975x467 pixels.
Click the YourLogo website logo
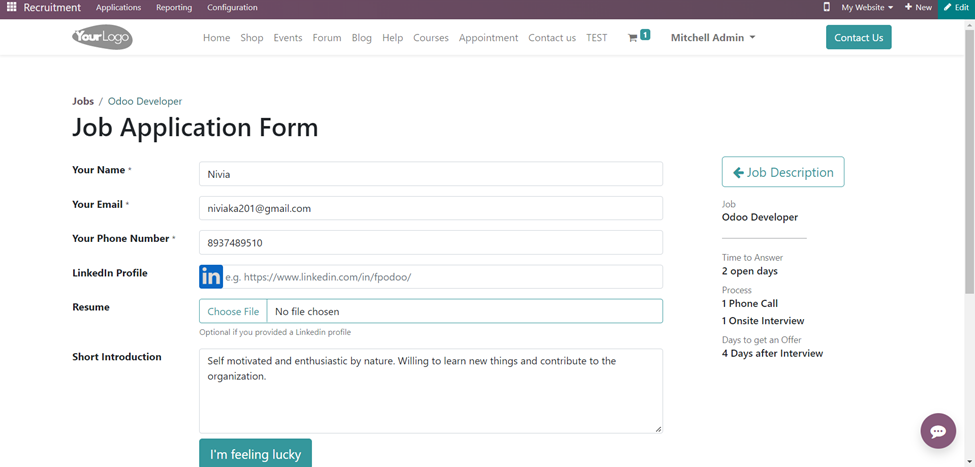pos(102,38)
